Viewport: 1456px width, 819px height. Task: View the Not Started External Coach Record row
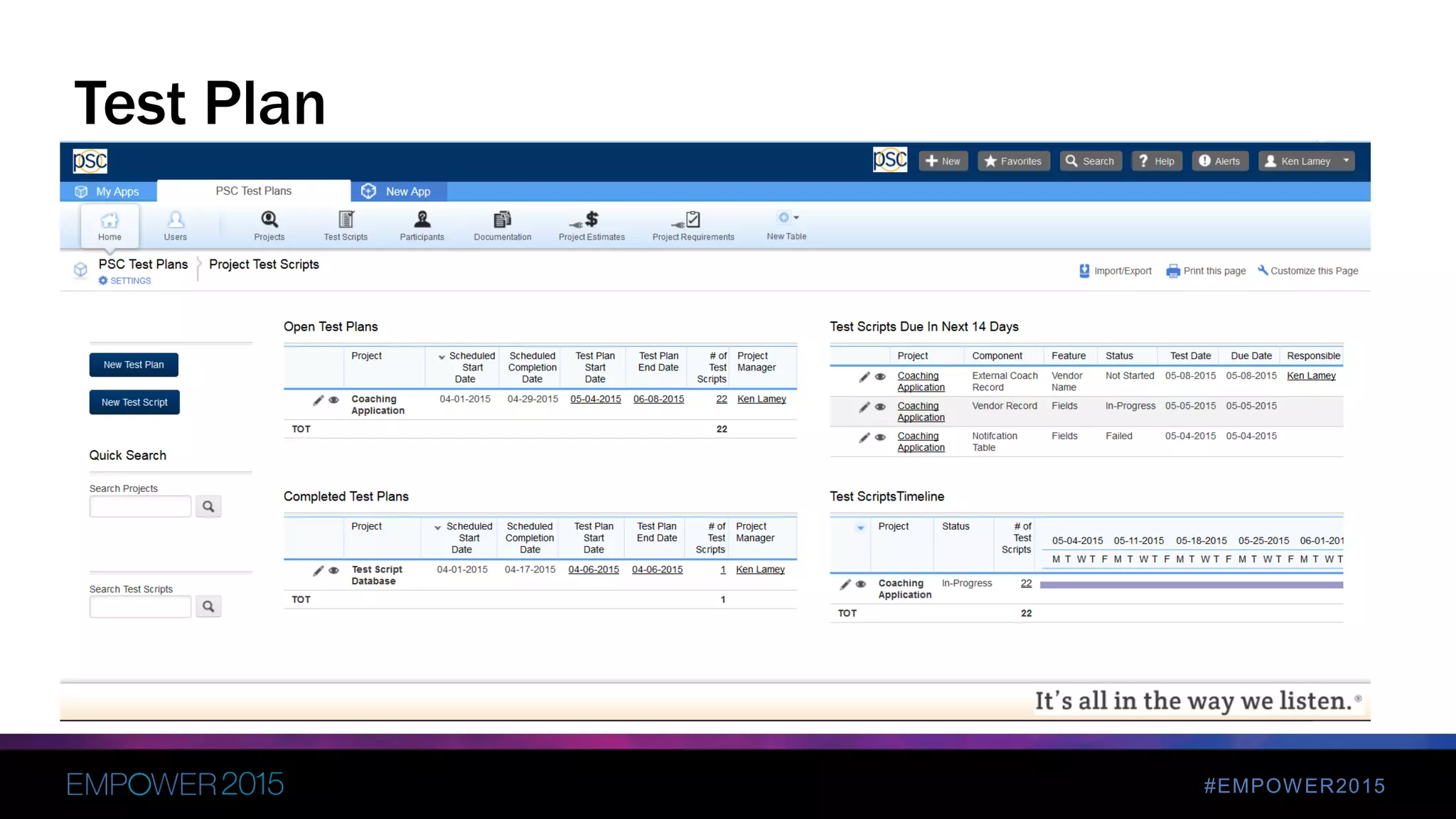pos(880,377)
